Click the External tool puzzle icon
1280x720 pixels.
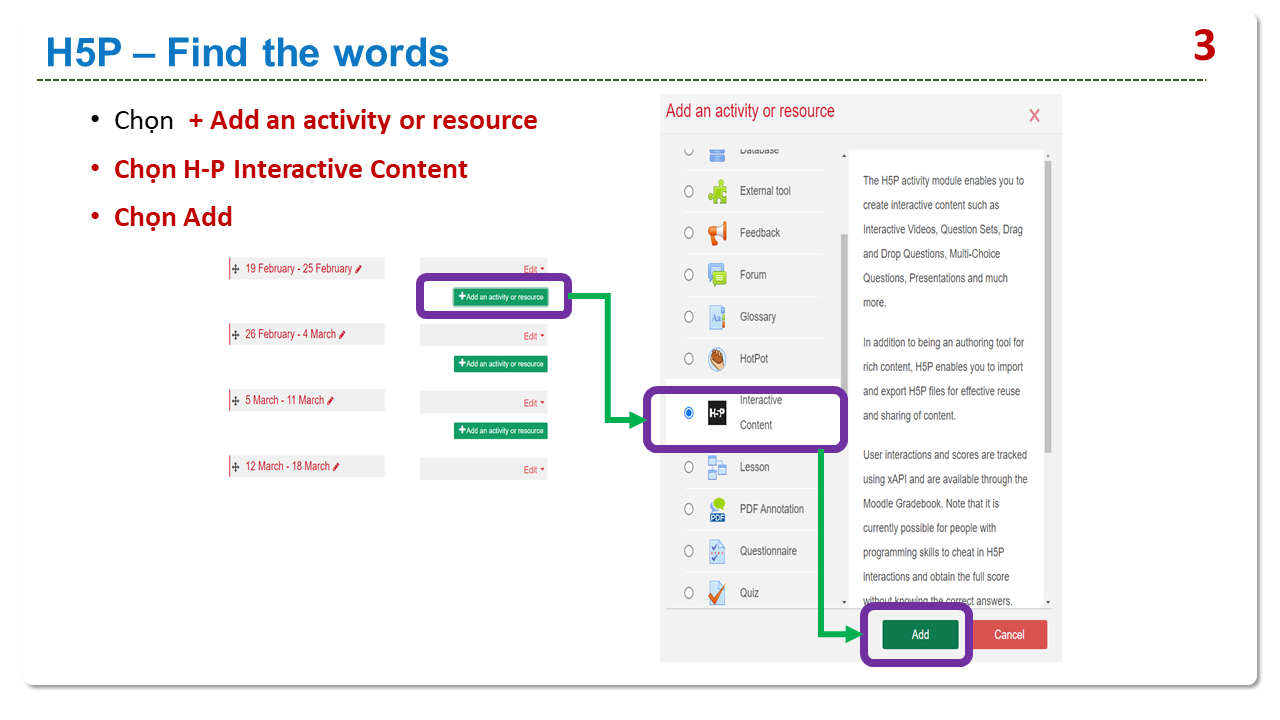(717, 191)
